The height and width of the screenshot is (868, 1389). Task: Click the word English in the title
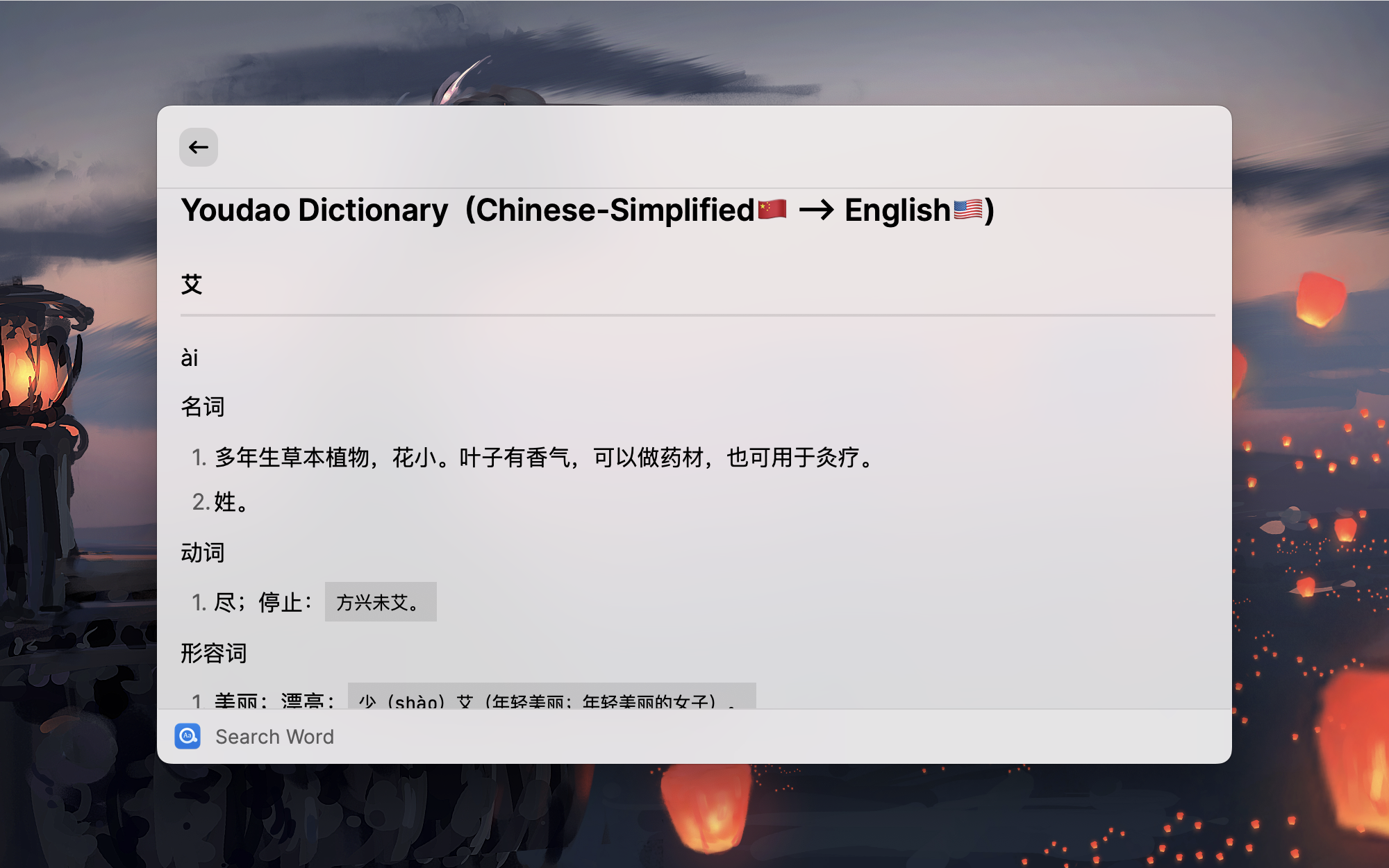pyautogui.click(x=897, y=210)
